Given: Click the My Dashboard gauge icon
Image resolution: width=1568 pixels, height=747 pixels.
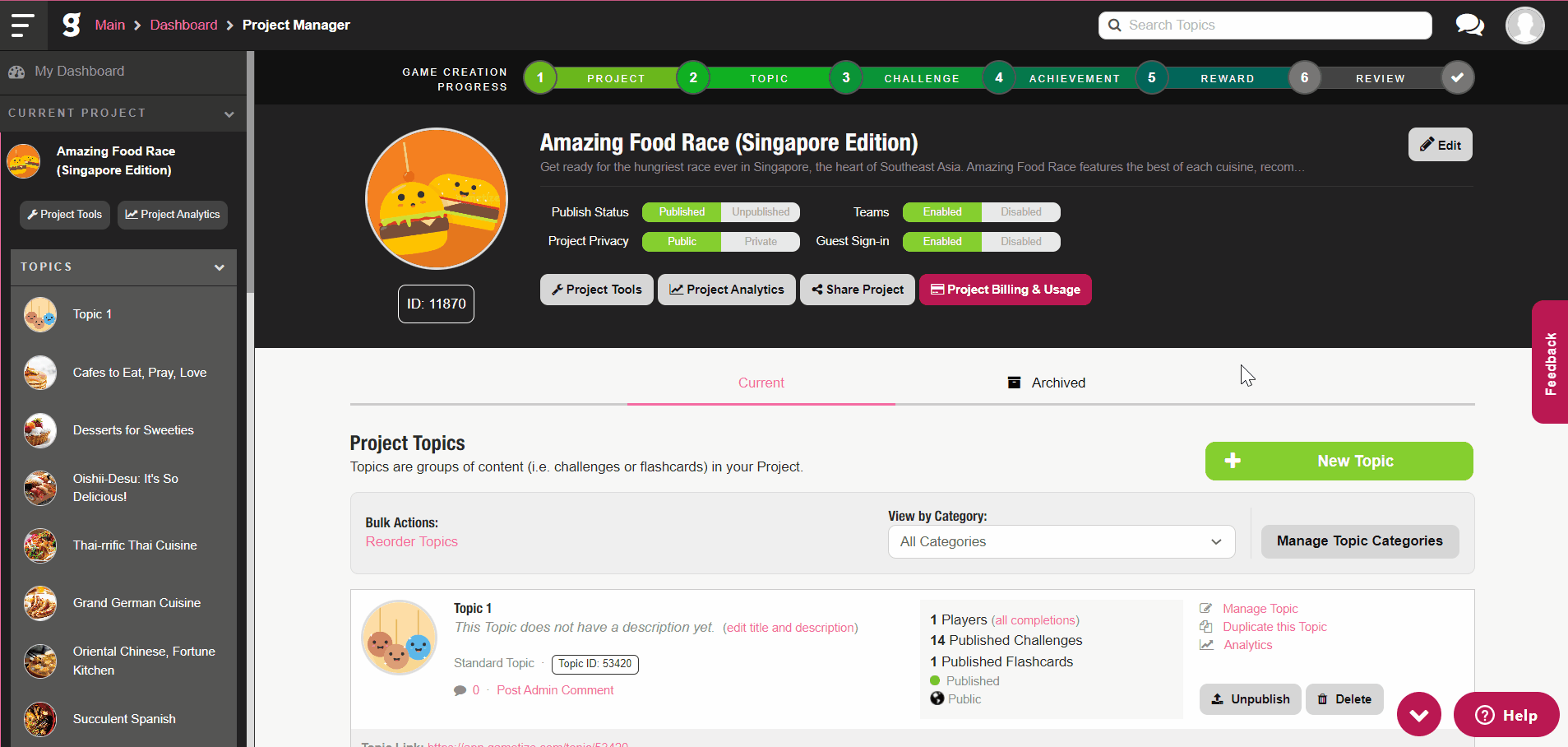Looking at the screenshot, I should [16, 72].
